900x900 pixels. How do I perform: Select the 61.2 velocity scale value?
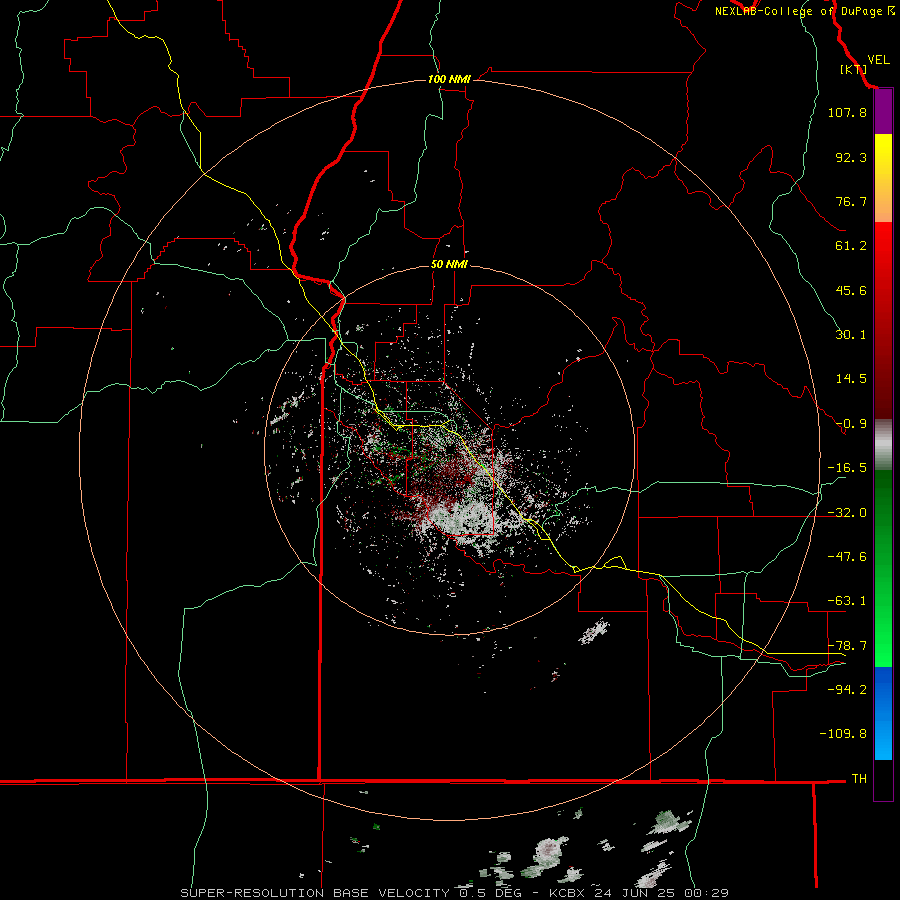click(851, 246)
